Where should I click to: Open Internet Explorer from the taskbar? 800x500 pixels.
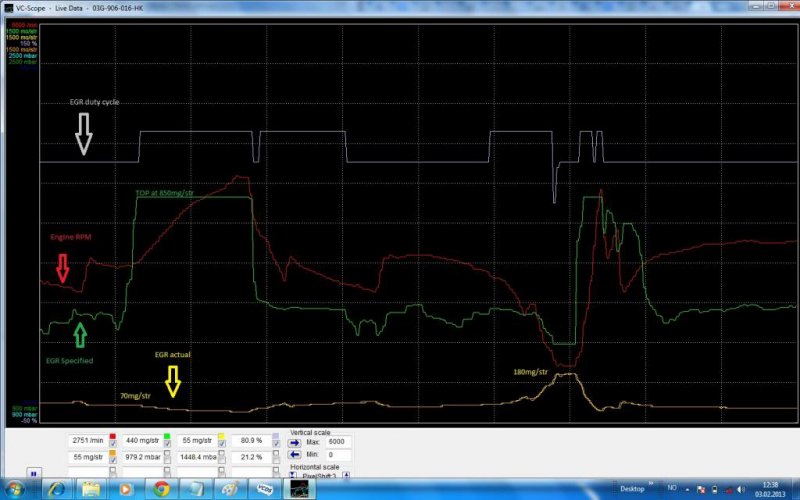56,490
